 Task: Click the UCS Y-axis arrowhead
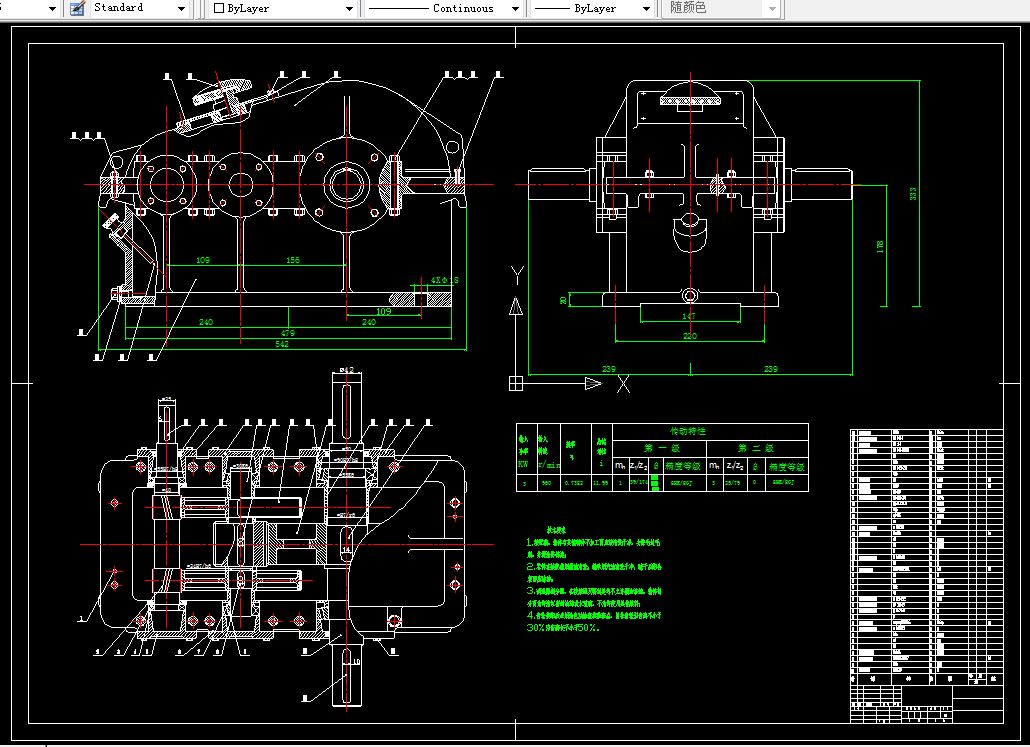coord(516,306)
